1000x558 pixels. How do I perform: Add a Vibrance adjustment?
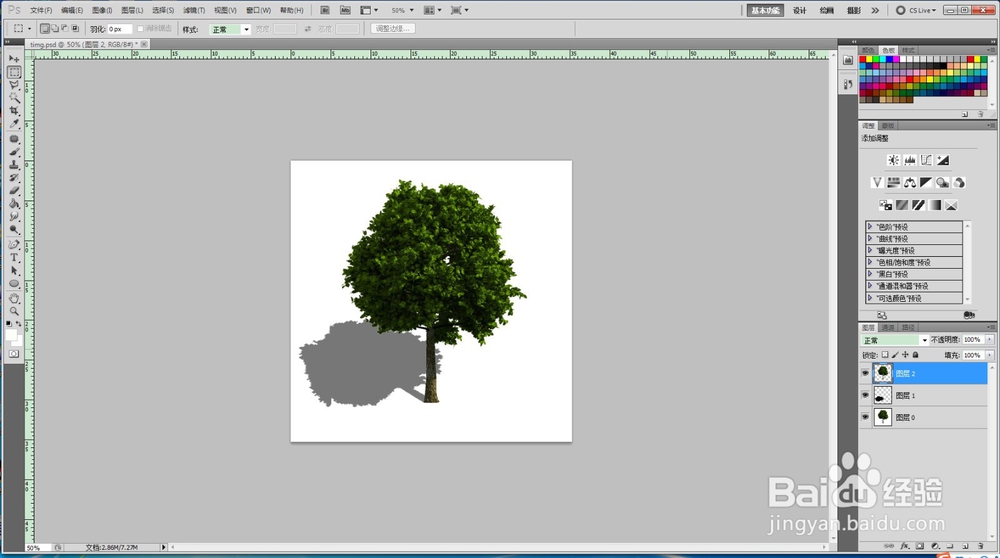876,183
